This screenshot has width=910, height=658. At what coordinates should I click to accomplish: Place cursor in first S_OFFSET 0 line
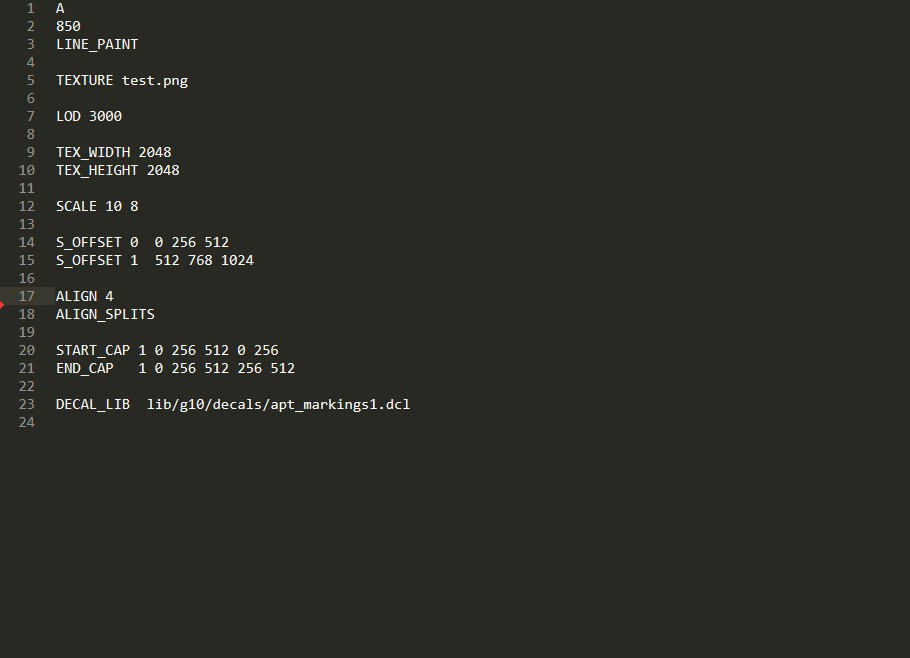pyautogui.click(x=142, y=242)
